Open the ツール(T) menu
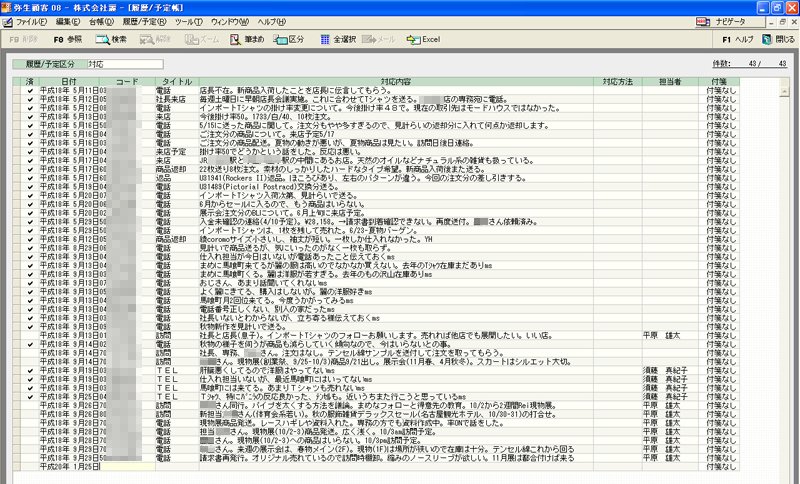The width and height of the screenshot is (800, 484). 189,22
